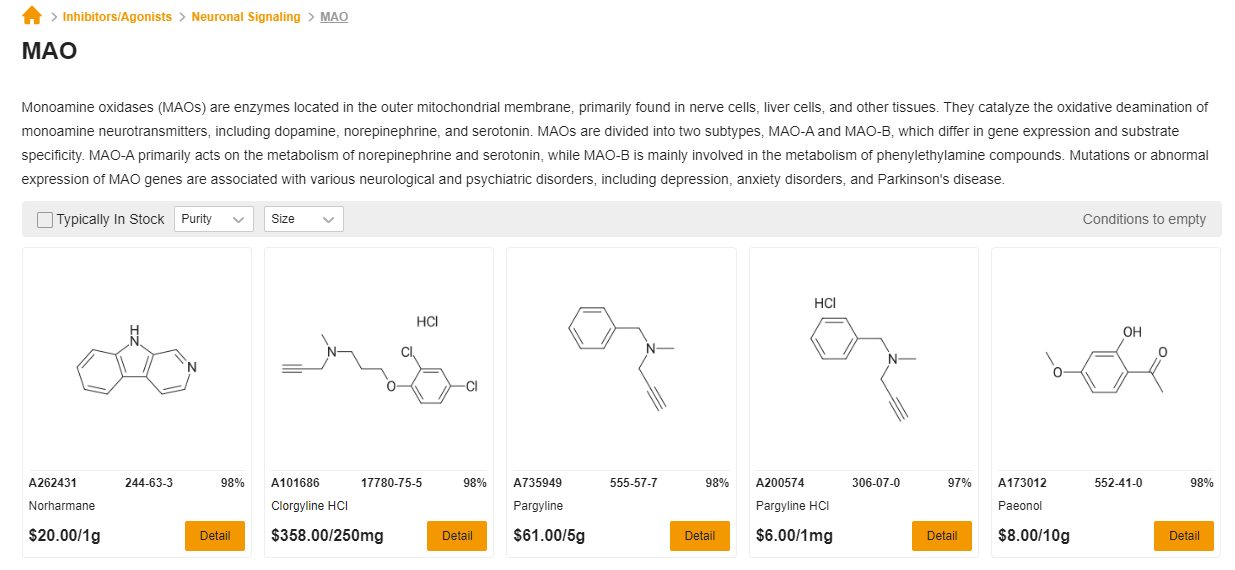Open Detail for Pargyline A735949

pyautogui.click(x=699, y=536)
